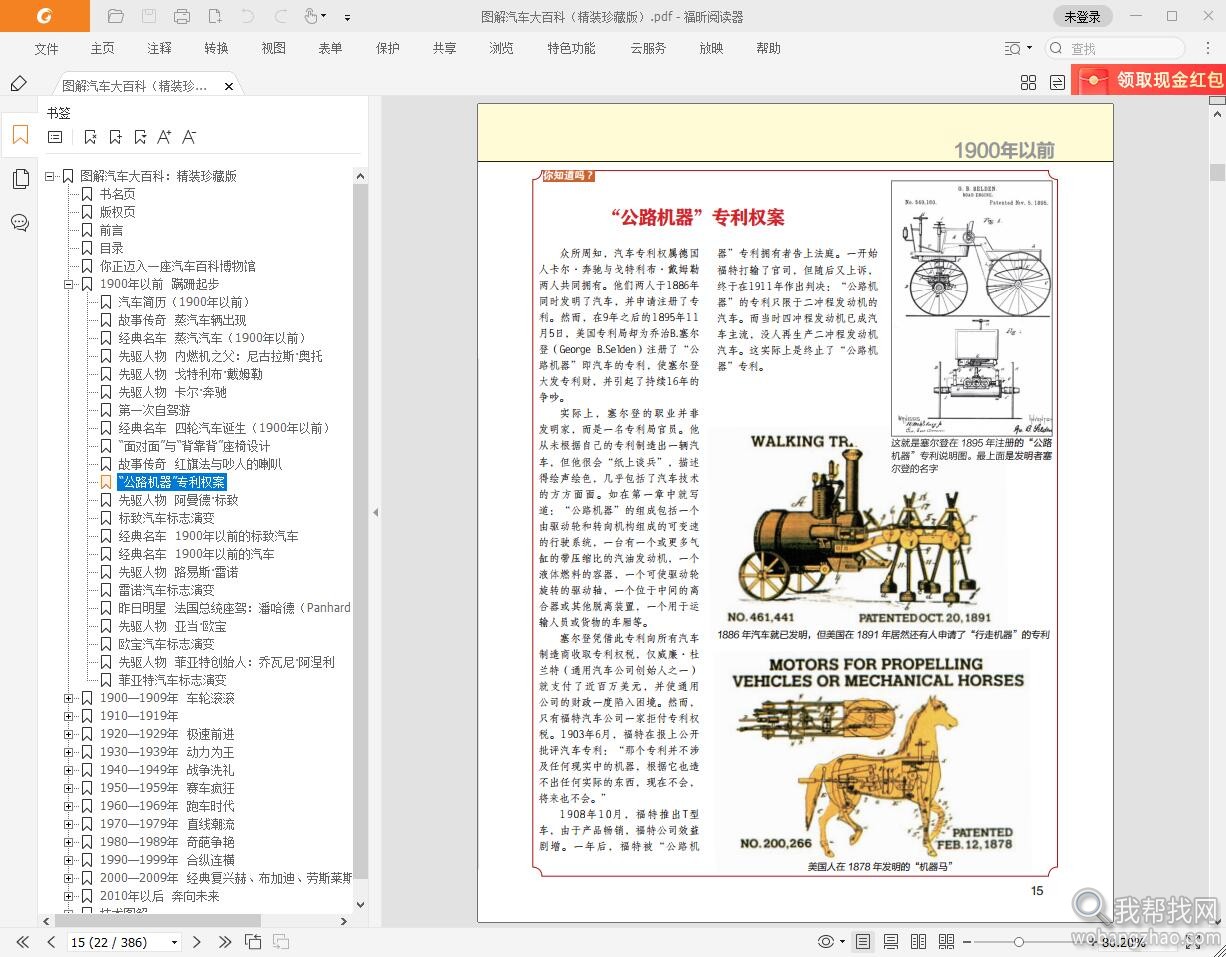The height and width of the screenshot is (957, 1226).
Task: Go to previous page arrow
Action: 50,942
